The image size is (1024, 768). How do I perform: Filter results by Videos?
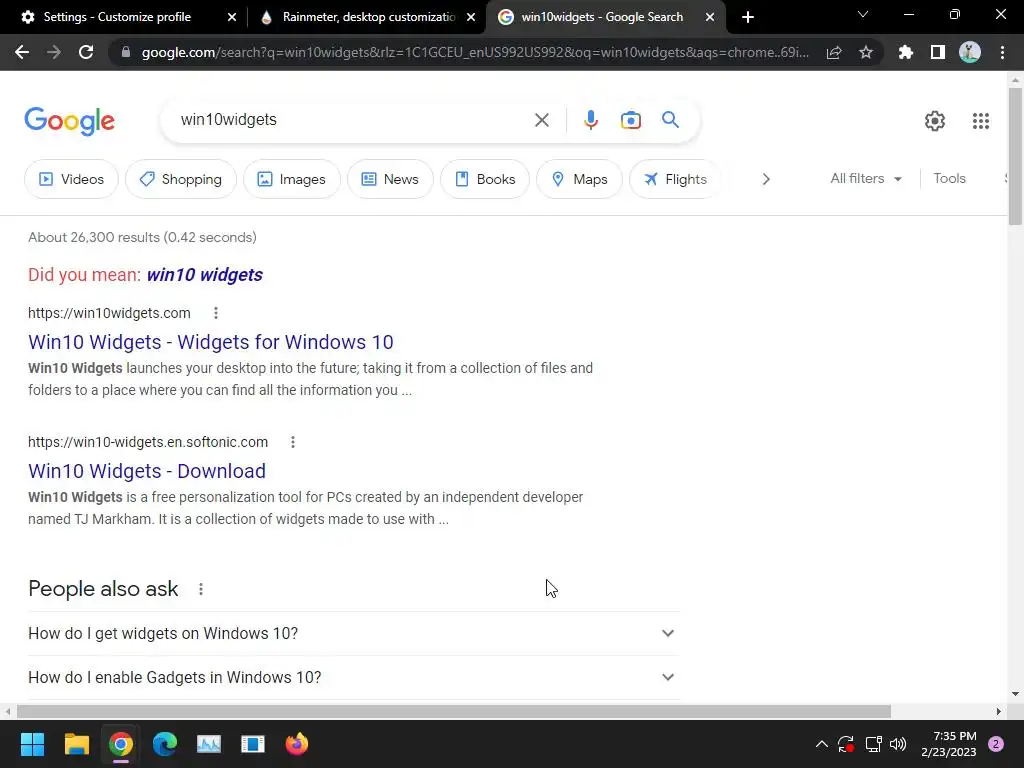71,179
